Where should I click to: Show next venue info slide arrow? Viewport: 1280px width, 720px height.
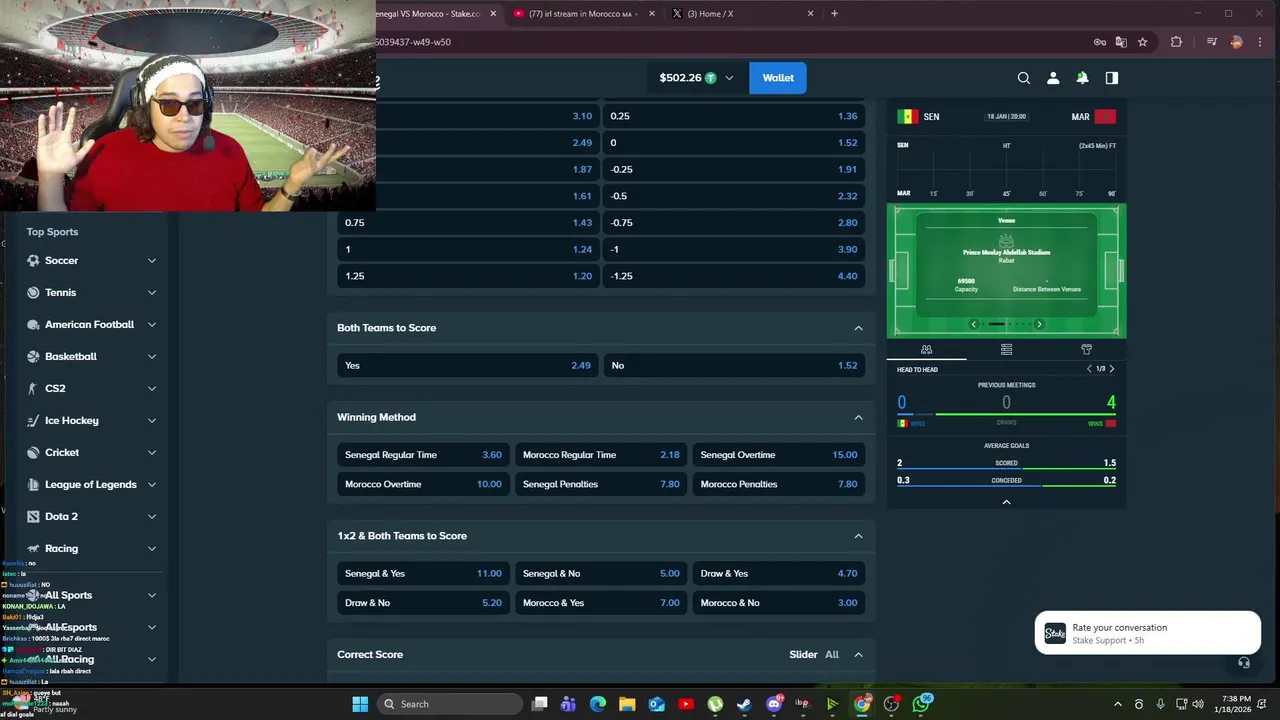click(x=1039, y=324)
